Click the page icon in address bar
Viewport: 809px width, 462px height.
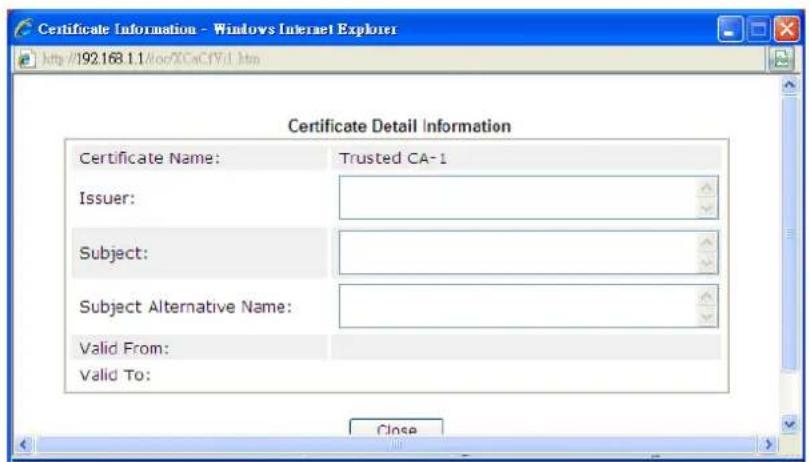[x=25, y=59]
